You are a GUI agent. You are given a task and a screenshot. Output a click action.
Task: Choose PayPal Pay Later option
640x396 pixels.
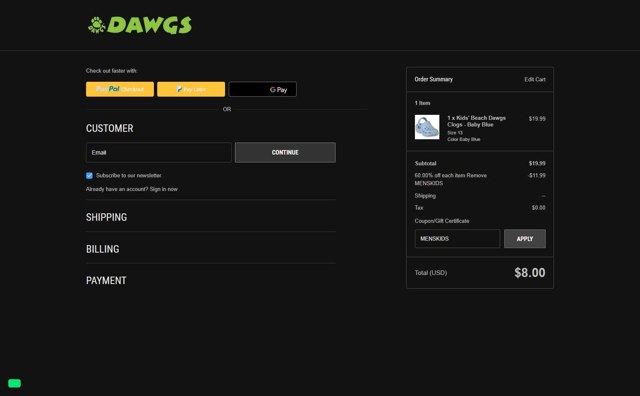(x=191, y=89)
